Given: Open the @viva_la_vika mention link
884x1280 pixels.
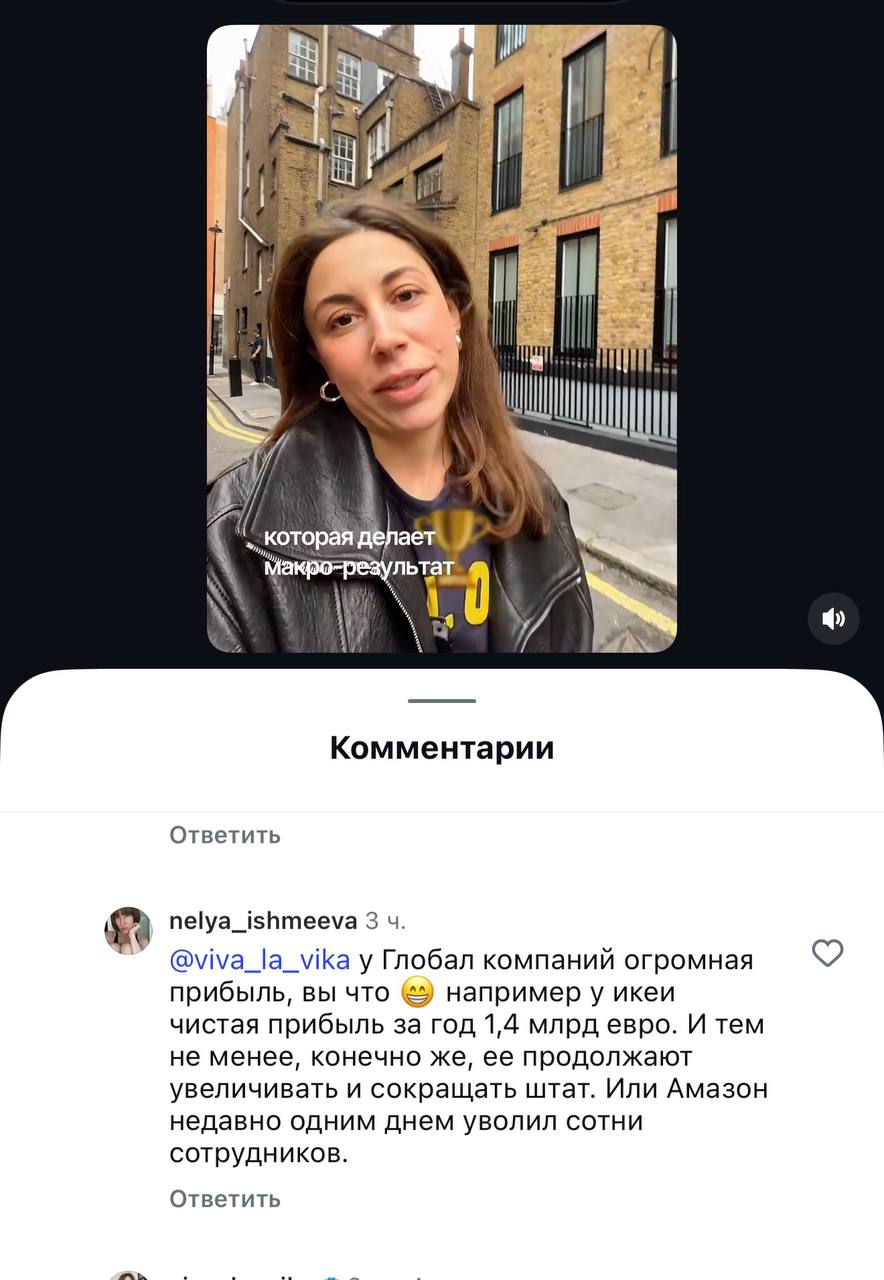Looking at the screenshot, I should [260, 960].
